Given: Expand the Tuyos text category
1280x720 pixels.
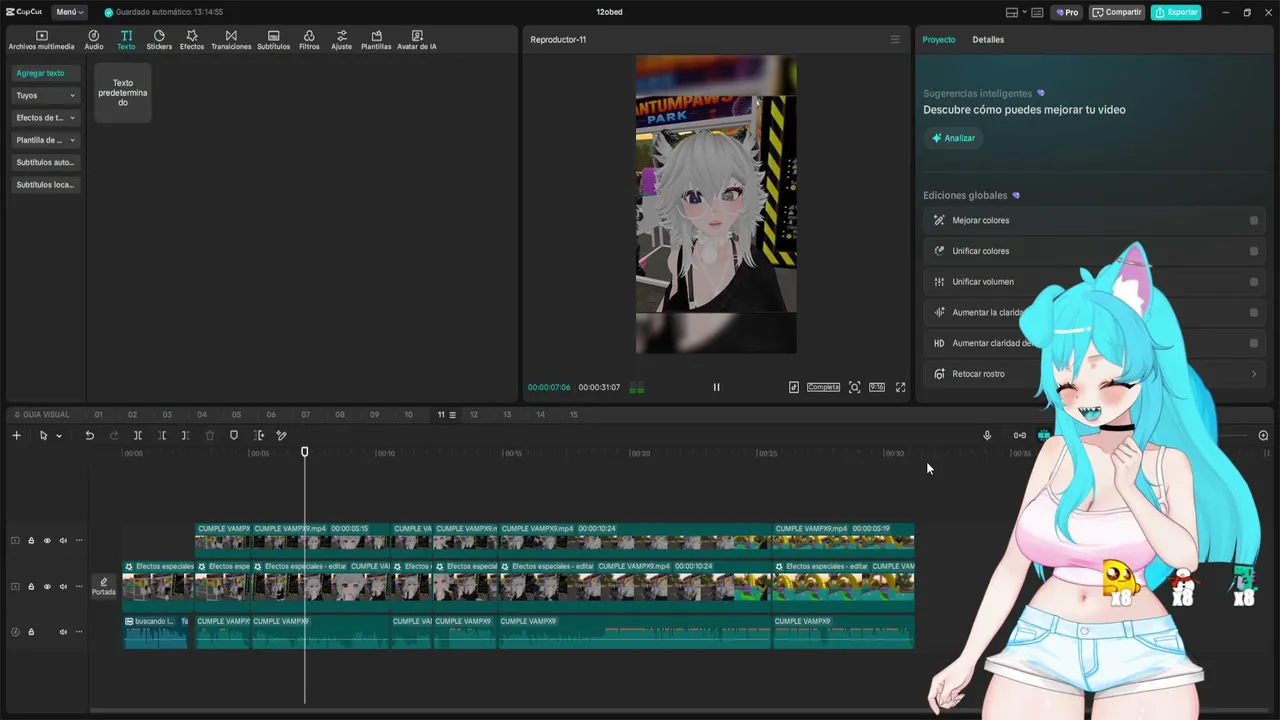Looking at the screenshot, I should (46, 96).
